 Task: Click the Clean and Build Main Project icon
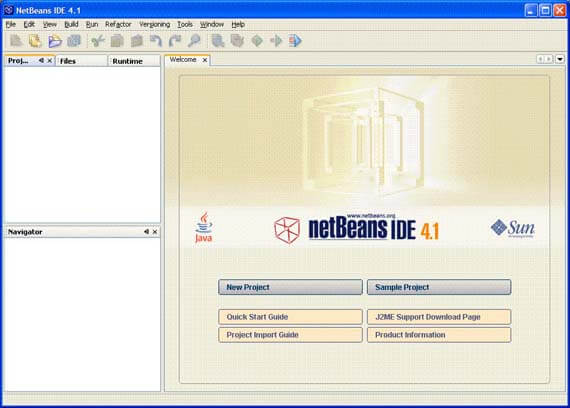click(237, 41)
